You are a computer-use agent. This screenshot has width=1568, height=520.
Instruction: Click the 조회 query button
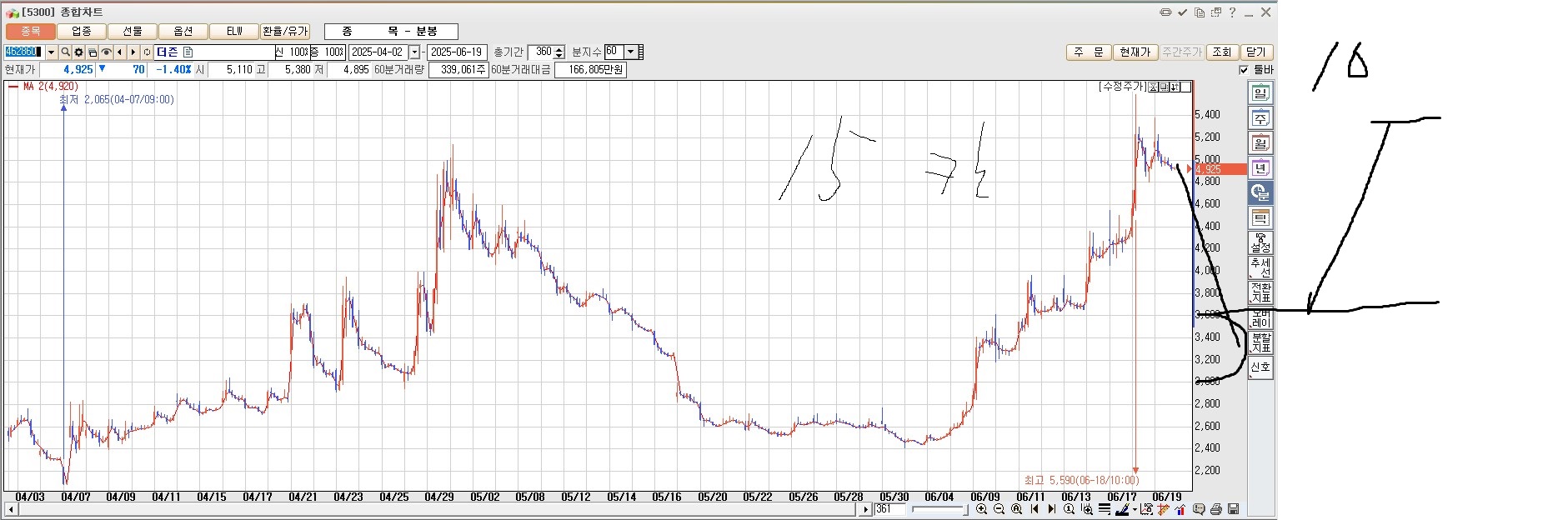coord(1221,52)
